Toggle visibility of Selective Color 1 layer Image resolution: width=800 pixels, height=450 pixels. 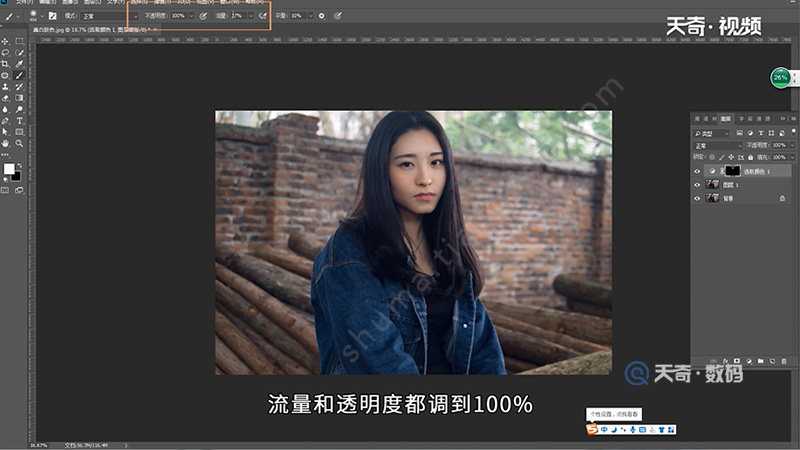697,171
